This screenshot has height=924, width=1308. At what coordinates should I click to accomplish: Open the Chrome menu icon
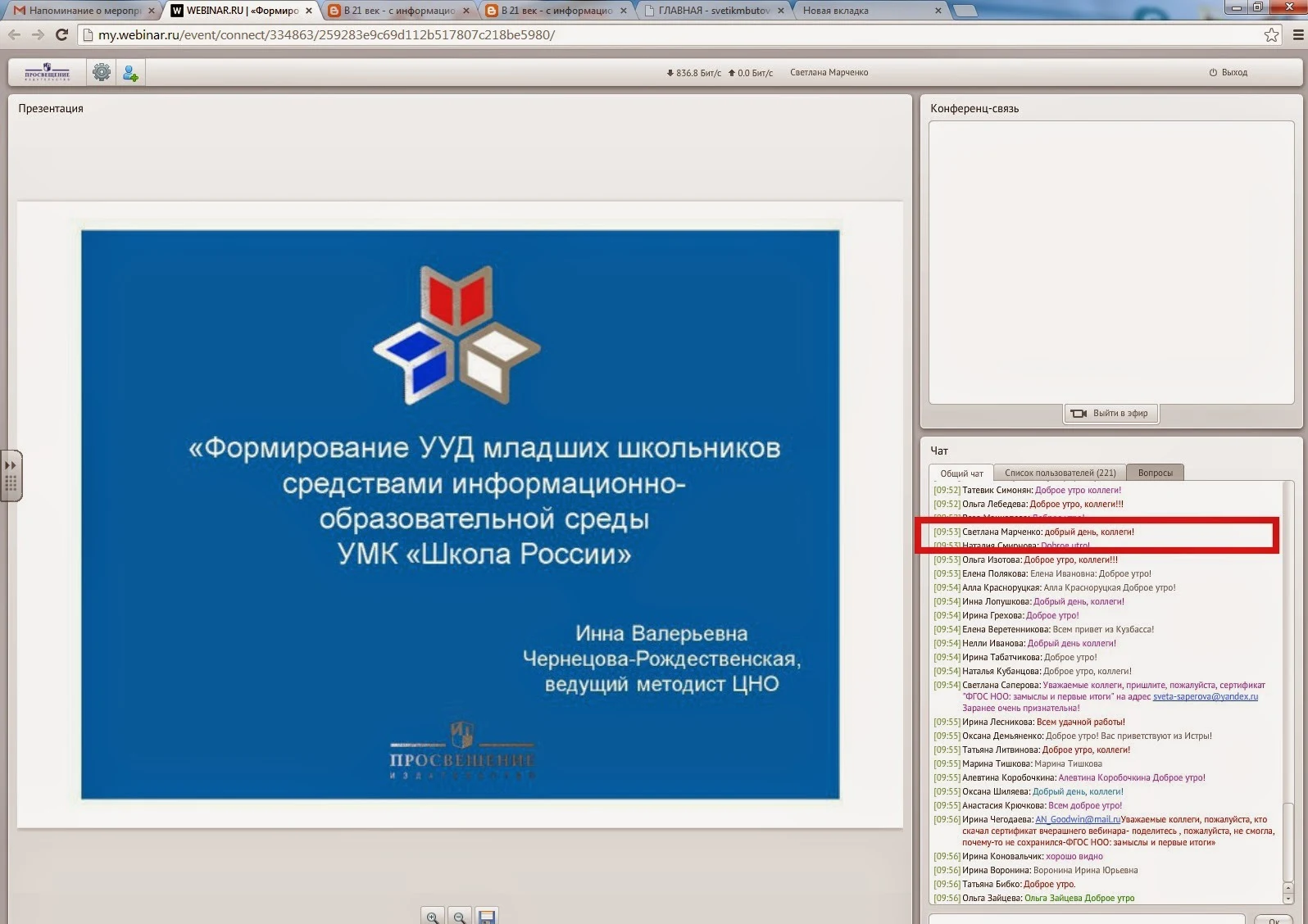tap(1298, 34)
